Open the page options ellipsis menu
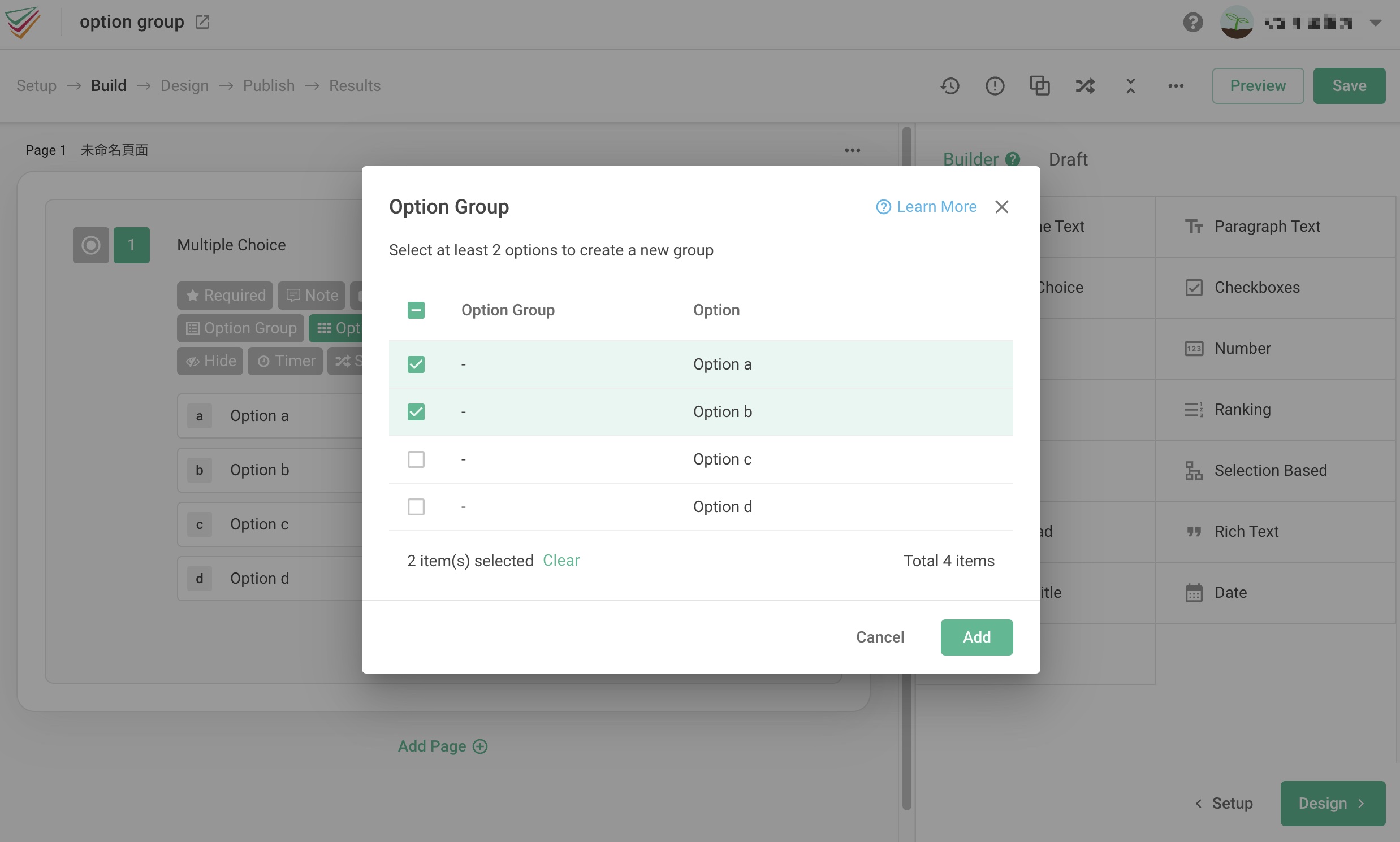Screen dimensions: 1400x842 (x=852, y=150)
